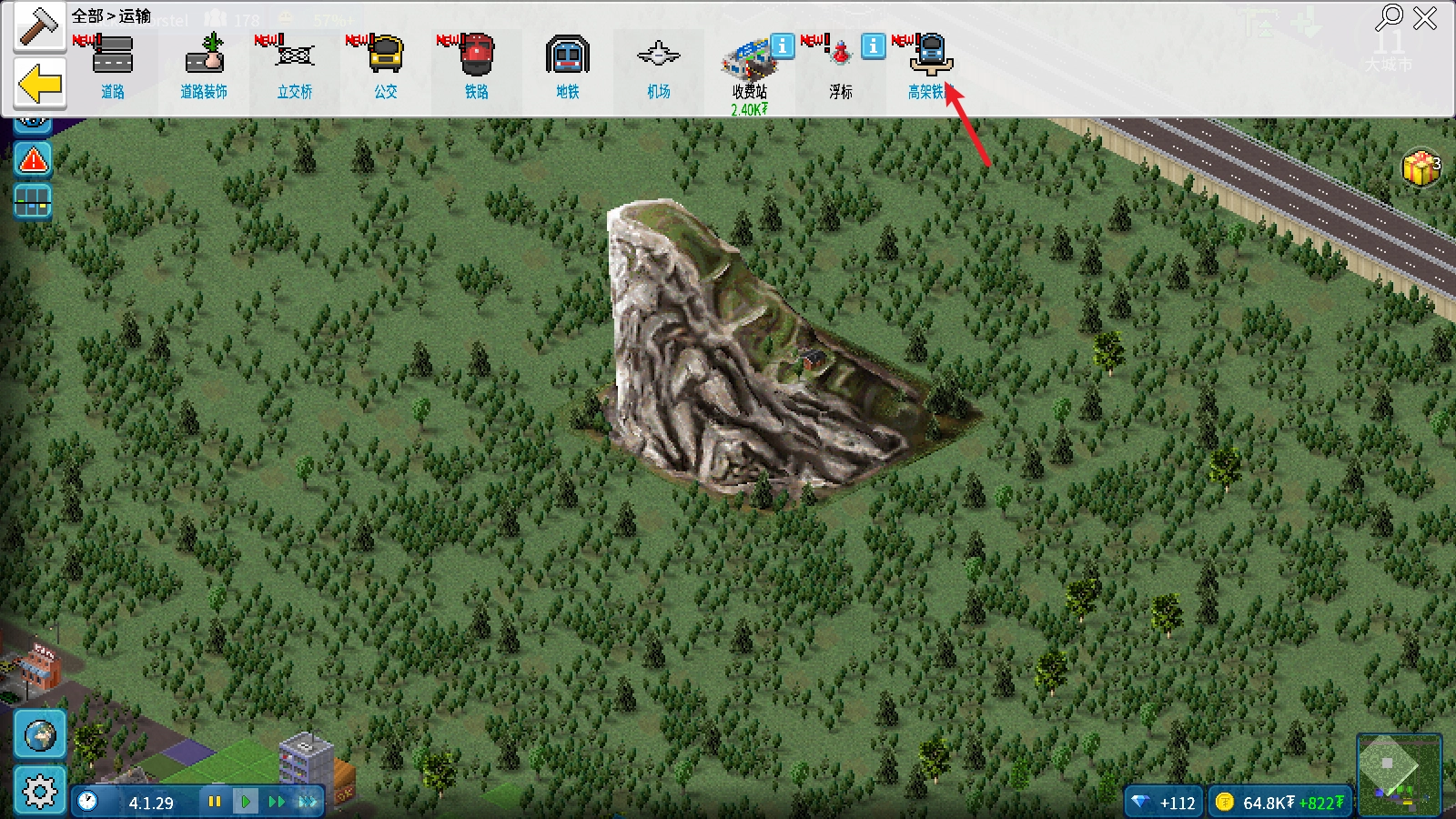The image size is (1456, 819).
Task: Open the 机场 airport category
Action: click(659, 66)
